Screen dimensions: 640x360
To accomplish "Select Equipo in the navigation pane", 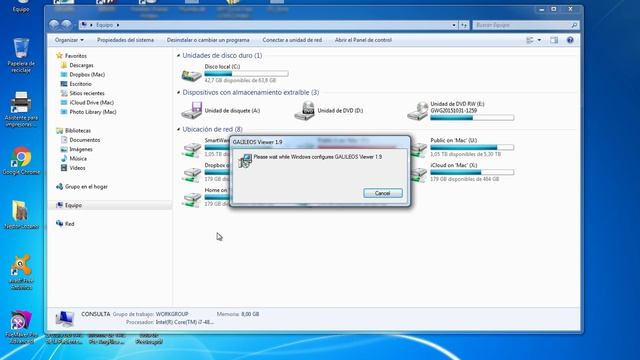I will pos(73,205).
